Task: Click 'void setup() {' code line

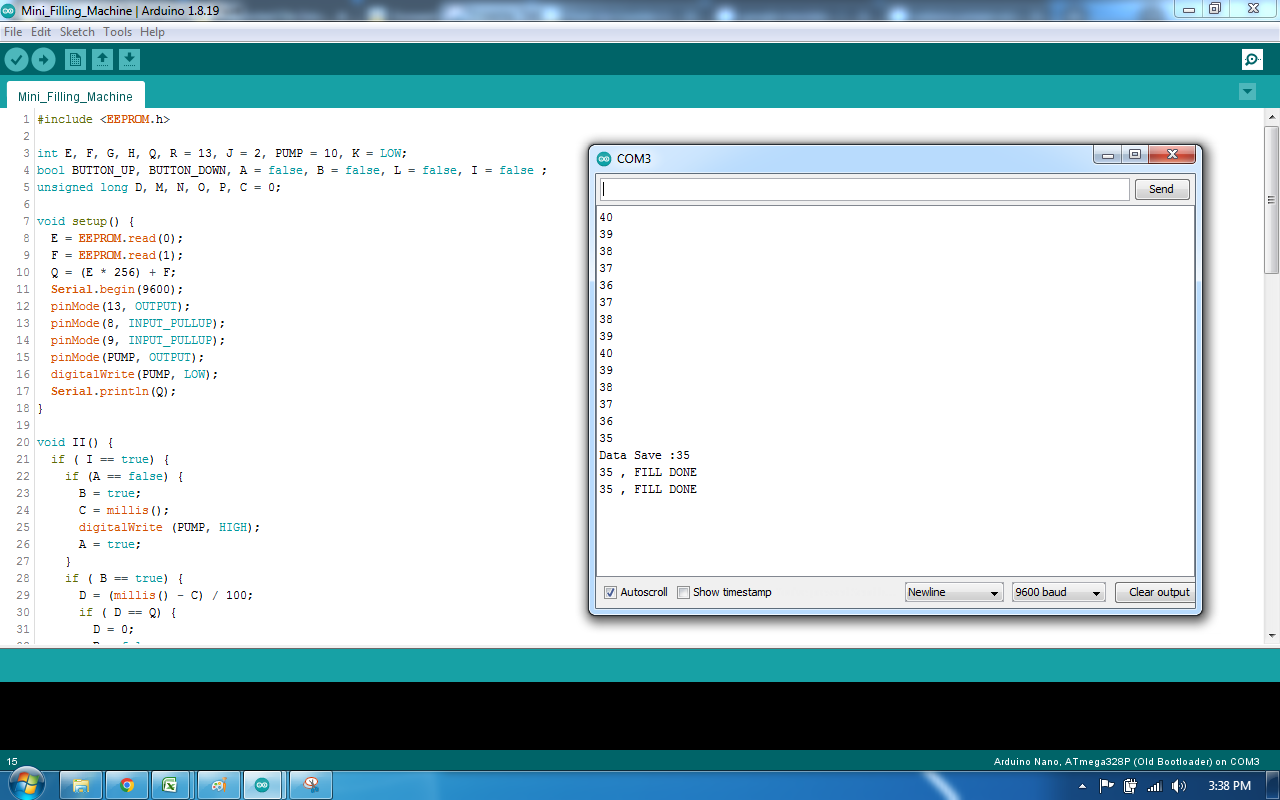Action: (x=85, y=221)
